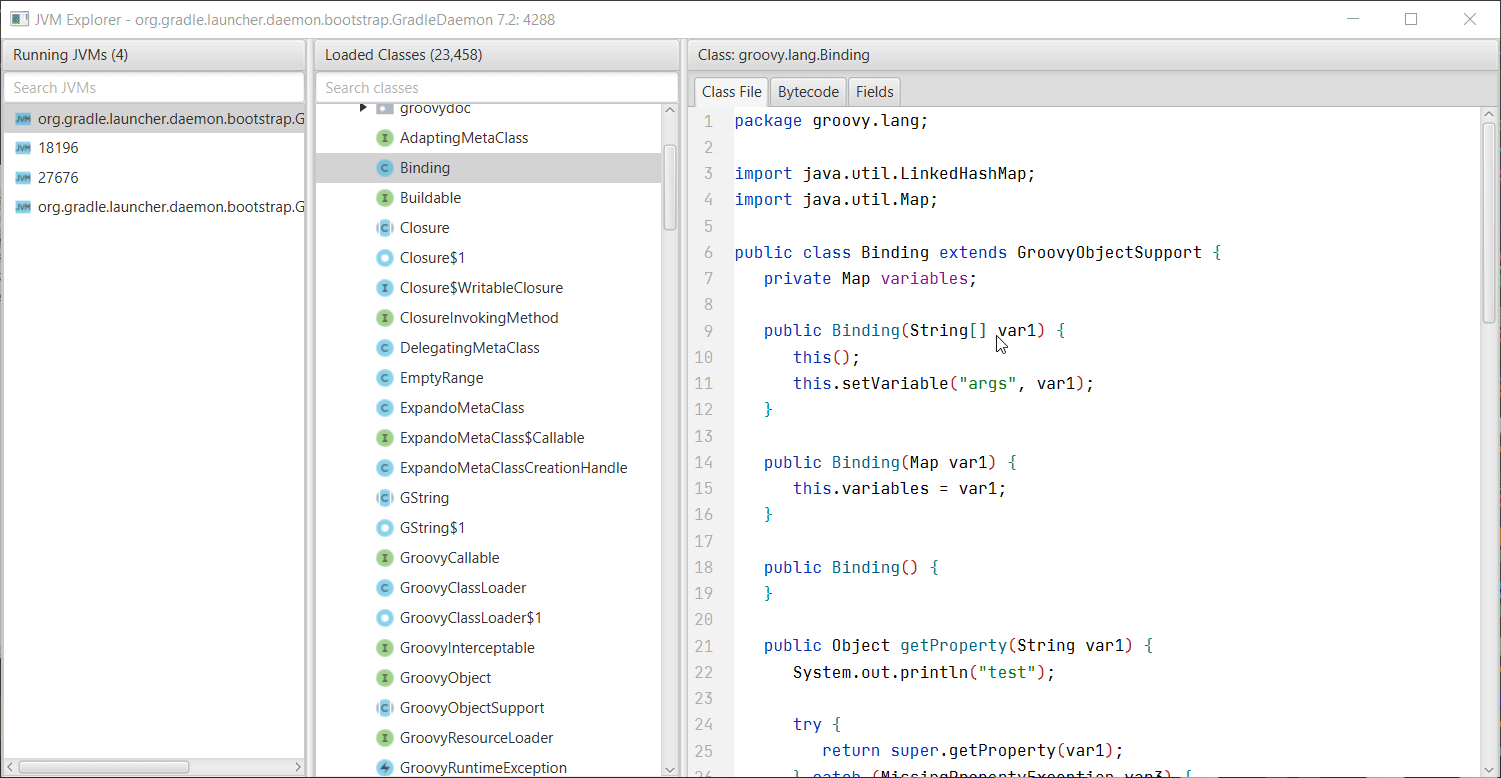This screenshot has width=1501, height=778.
Task: Click the class icon beside GroovyClassLoader
Action: pos(384,588)
